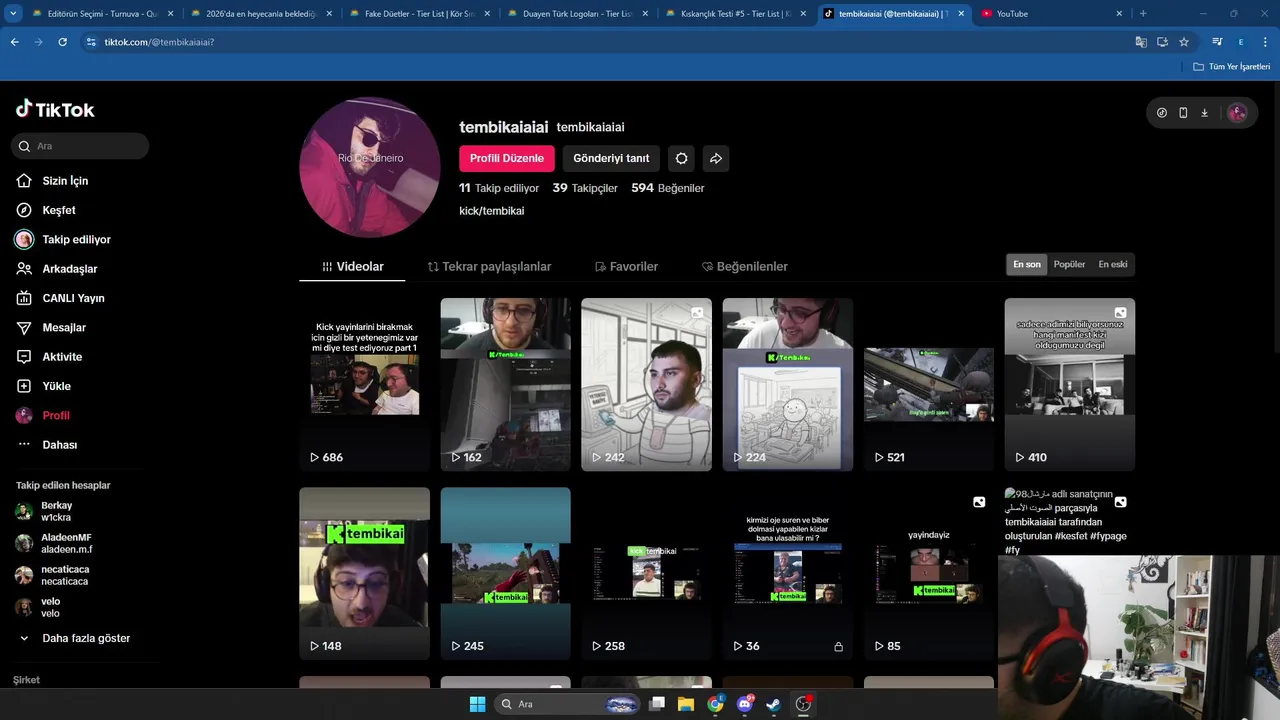The height and width of the screenshot is (720, 1280).
Task: Click the TikTok logo to go home
Action: 55,110
